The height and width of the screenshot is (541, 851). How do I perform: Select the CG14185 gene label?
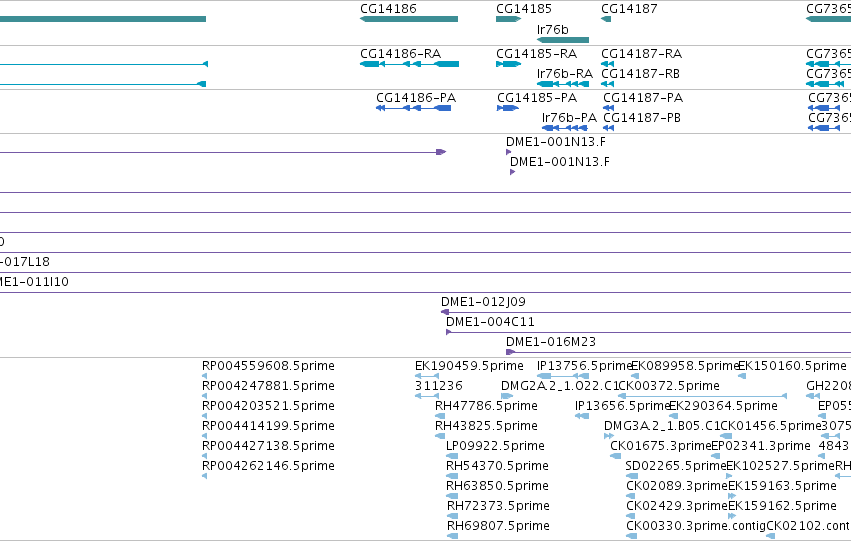(x=524, y=9)
